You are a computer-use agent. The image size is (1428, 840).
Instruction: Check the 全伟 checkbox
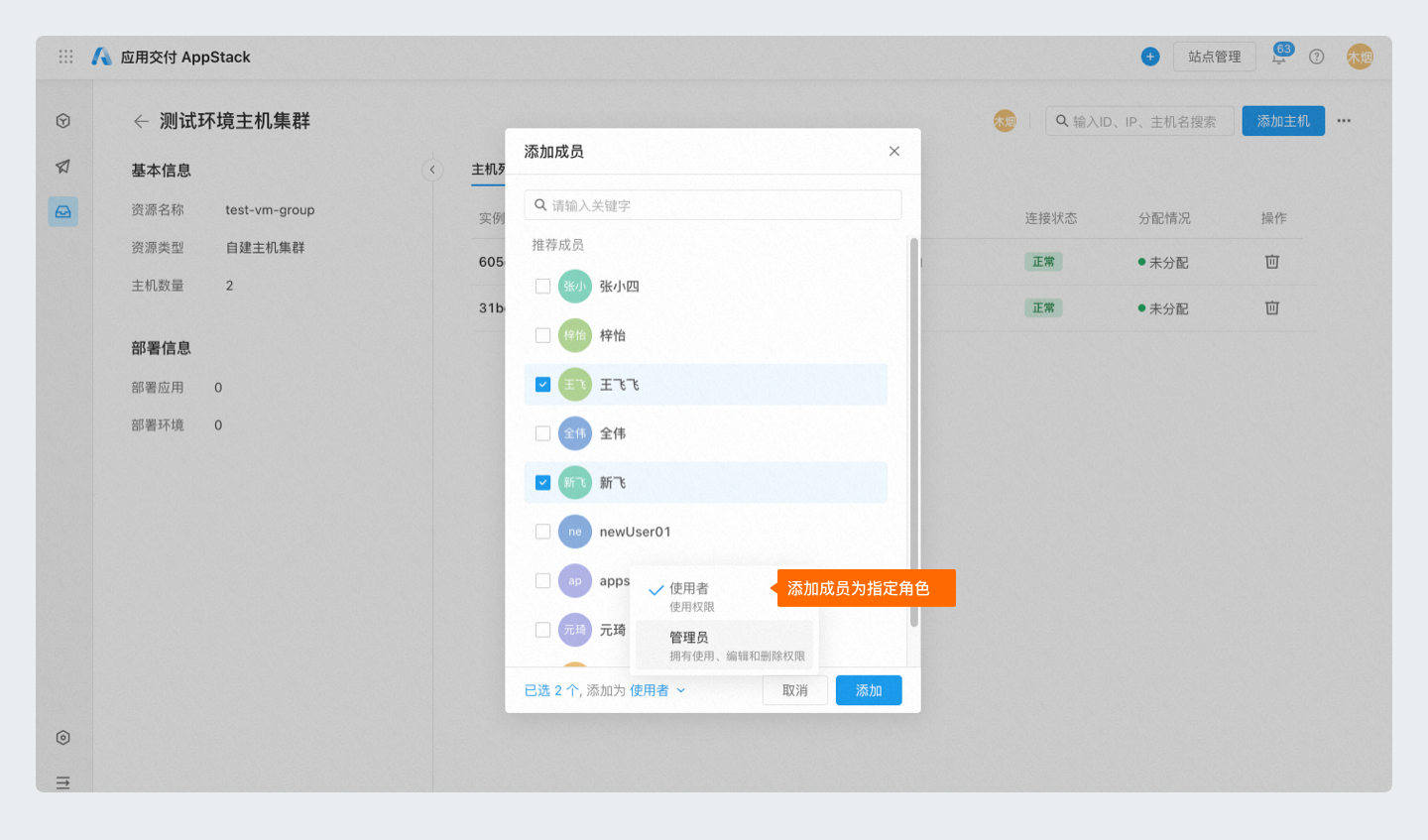[x=542, y=433]
